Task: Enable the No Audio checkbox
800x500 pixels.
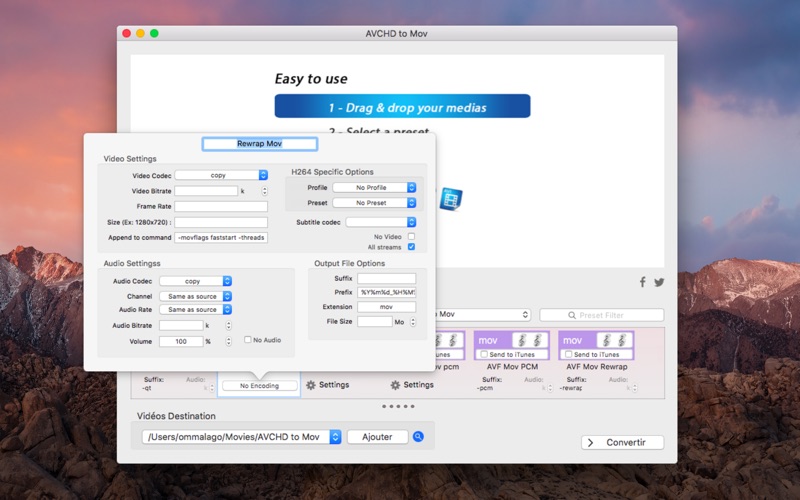Action: point(247,340)
